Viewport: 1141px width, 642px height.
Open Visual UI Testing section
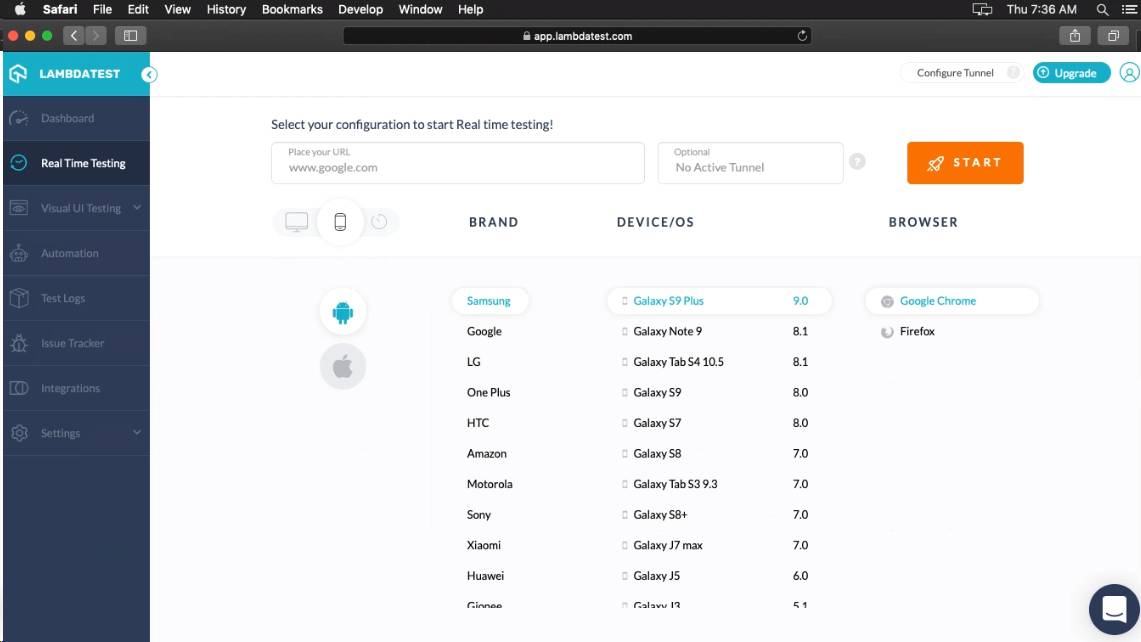point(76,208)
